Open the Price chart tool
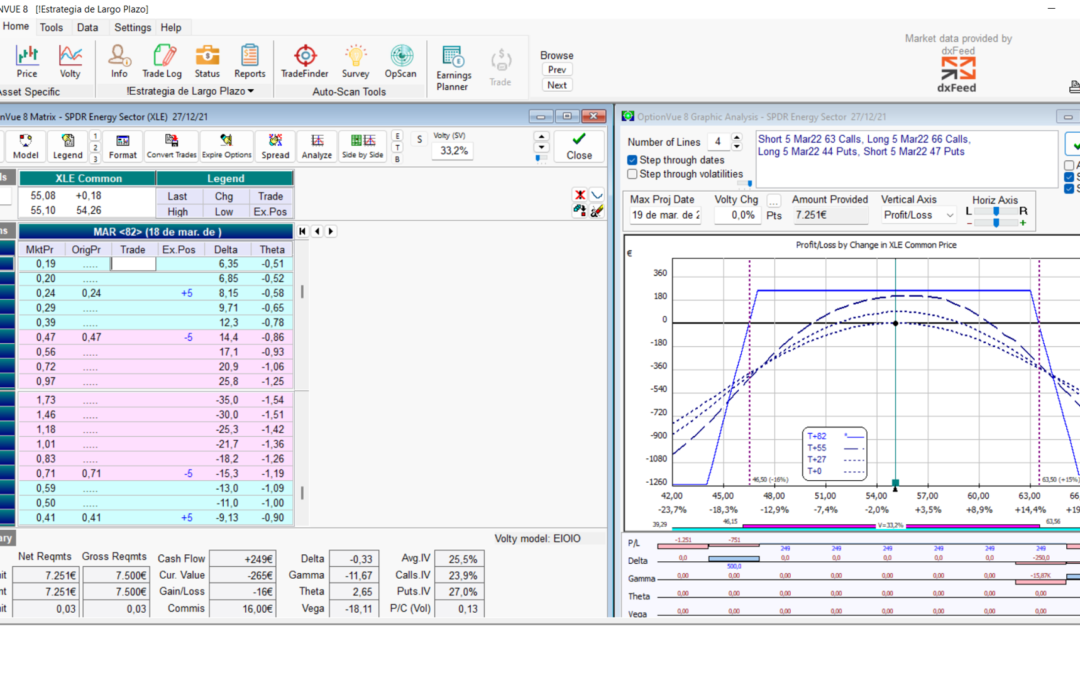Screen dimensions: 1080x675 pos(27,61)
